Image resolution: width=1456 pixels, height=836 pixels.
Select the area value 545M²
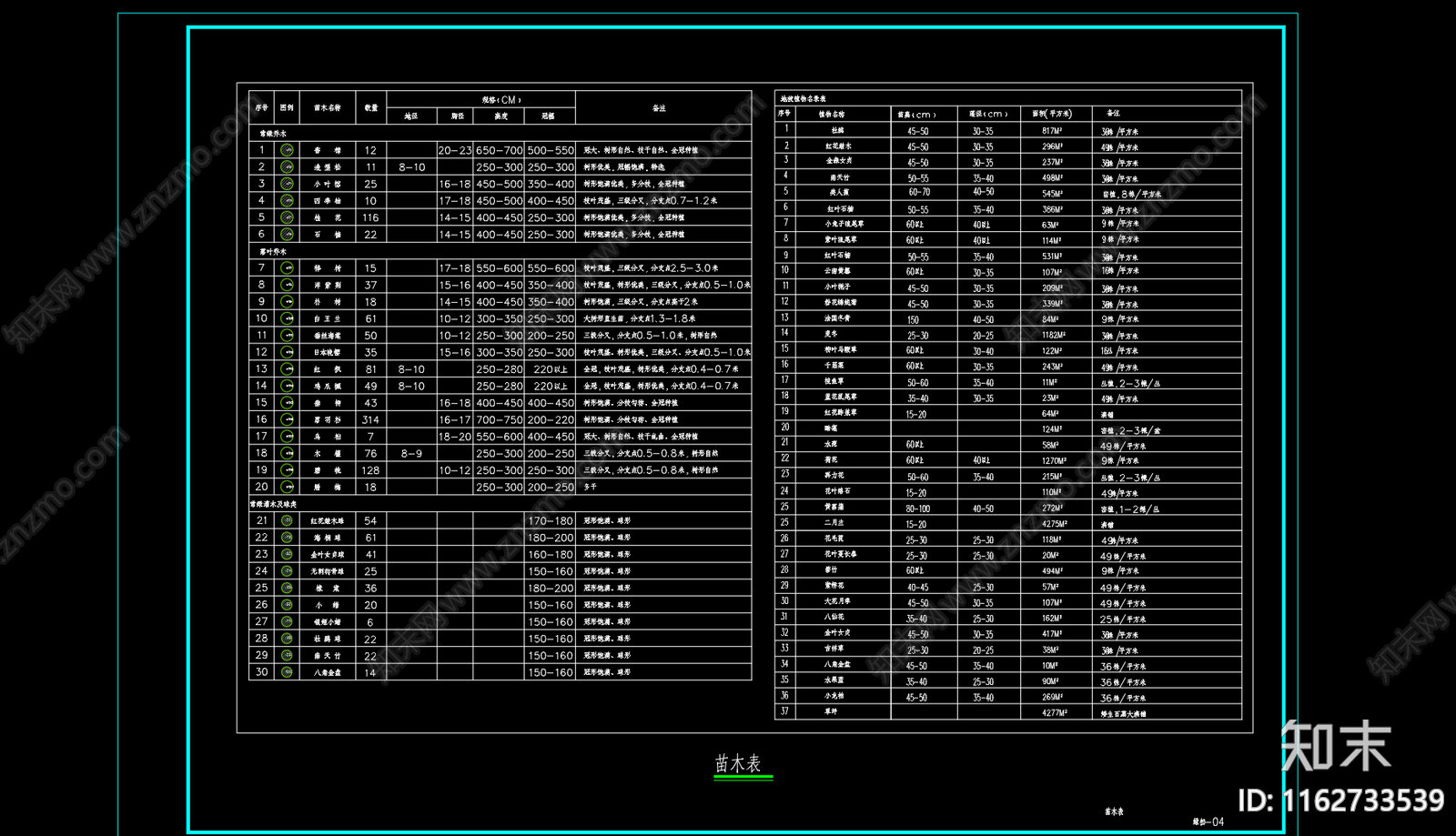[1052, 194]
